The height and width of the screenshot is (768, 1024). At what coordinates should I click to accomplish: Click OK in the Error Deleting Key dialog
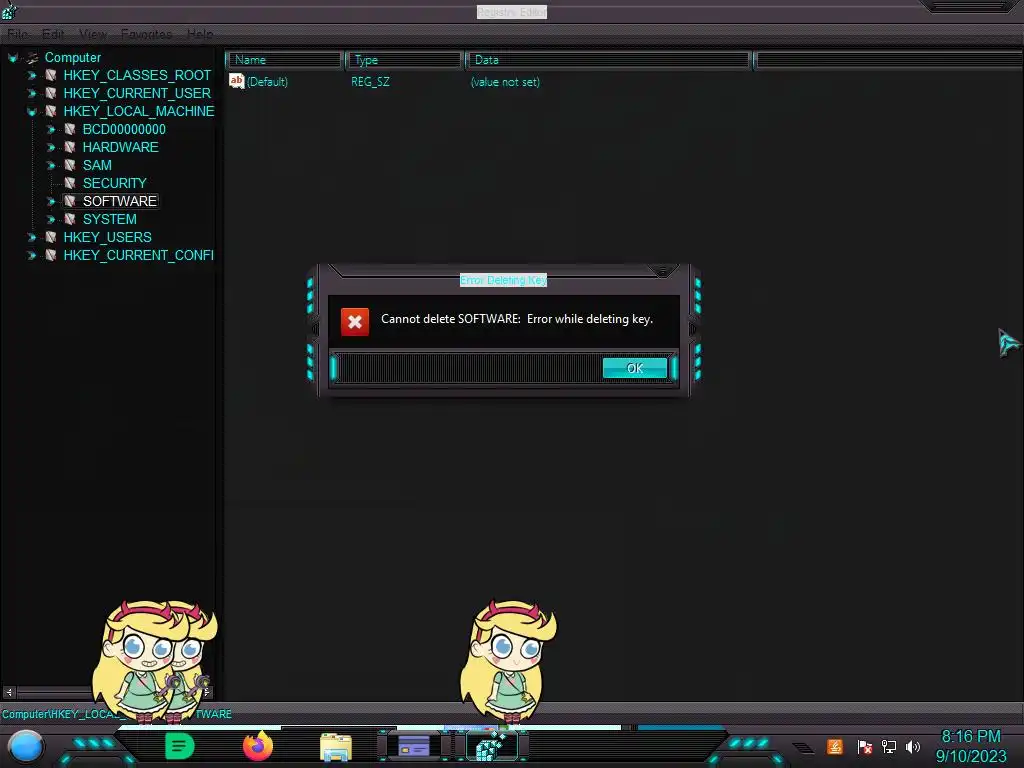635,368
